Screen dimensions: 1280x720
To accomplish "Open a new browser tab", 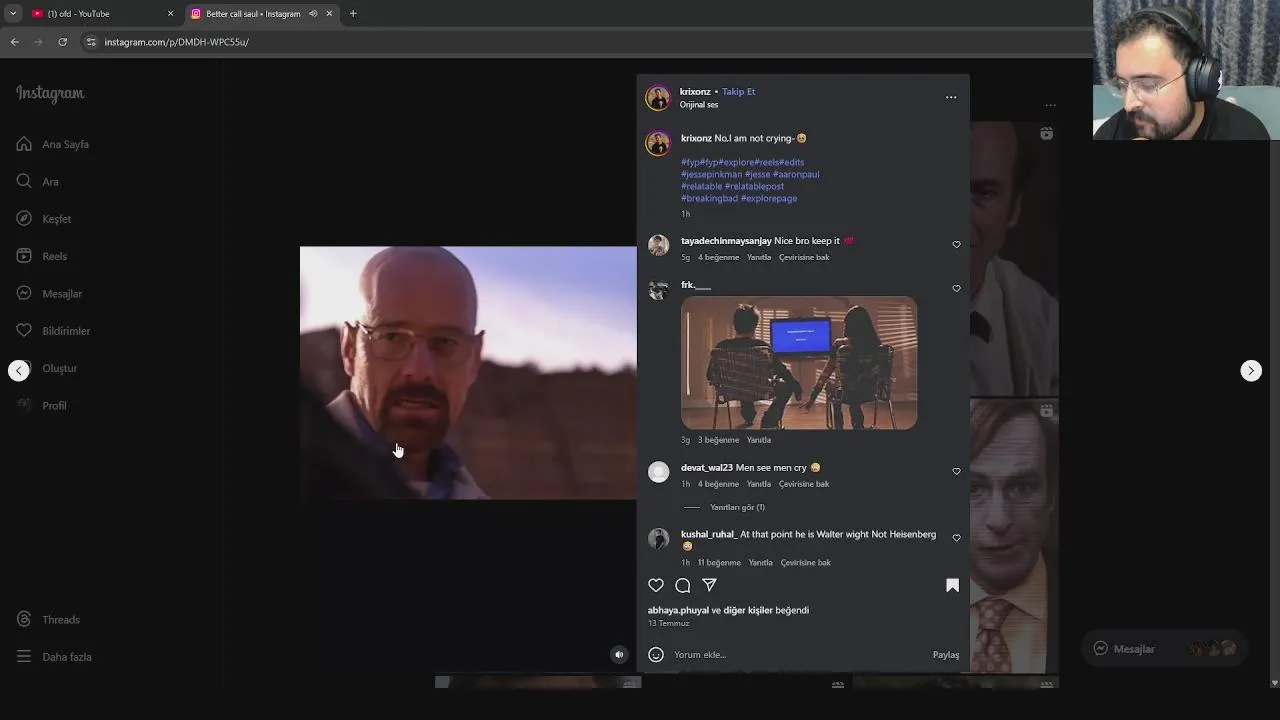I will [x=353, y=14].
